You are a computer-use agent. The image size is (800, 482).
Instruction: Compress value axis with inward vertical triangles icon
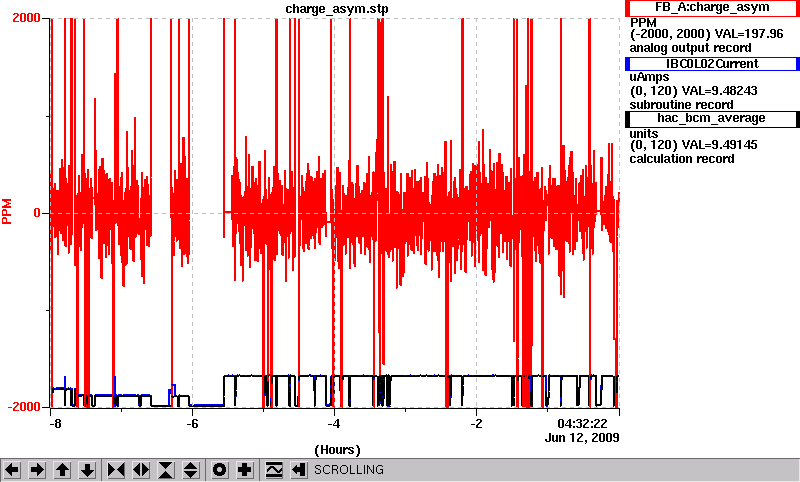point(166,469)
